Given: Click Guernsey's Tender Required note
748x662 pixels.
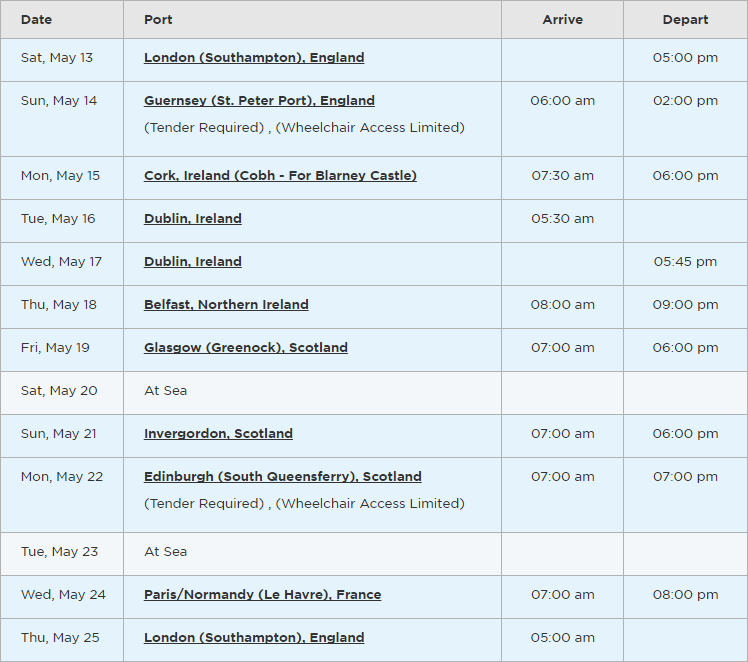Looking at the screenshot, I should [204, 128].
